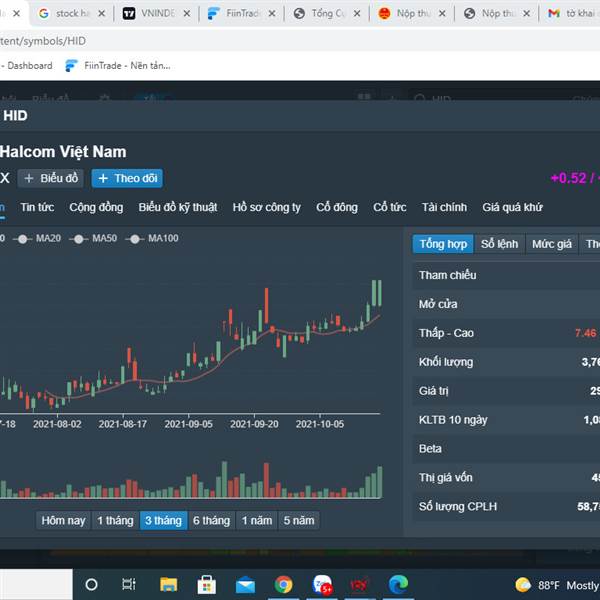Click the Khối lượng volume row
Image resolution: width=600 pixels, height=600 pixels.
(506, 362)
